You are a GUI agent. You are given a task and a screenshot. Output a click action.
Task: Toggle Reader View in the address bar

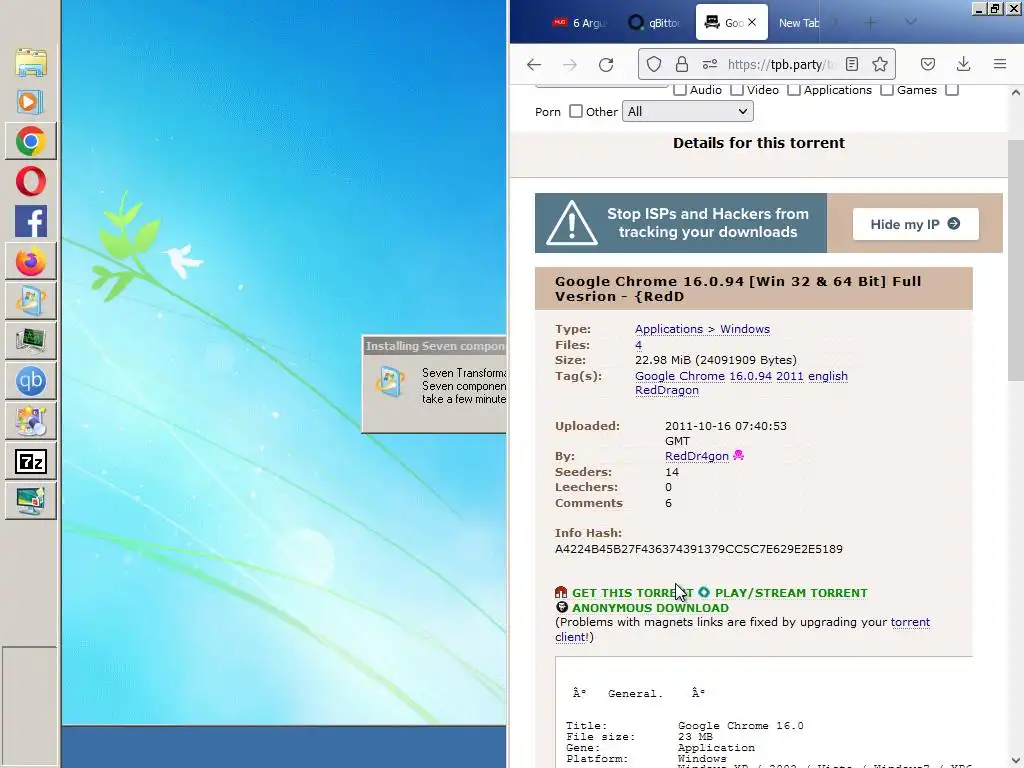852,64
